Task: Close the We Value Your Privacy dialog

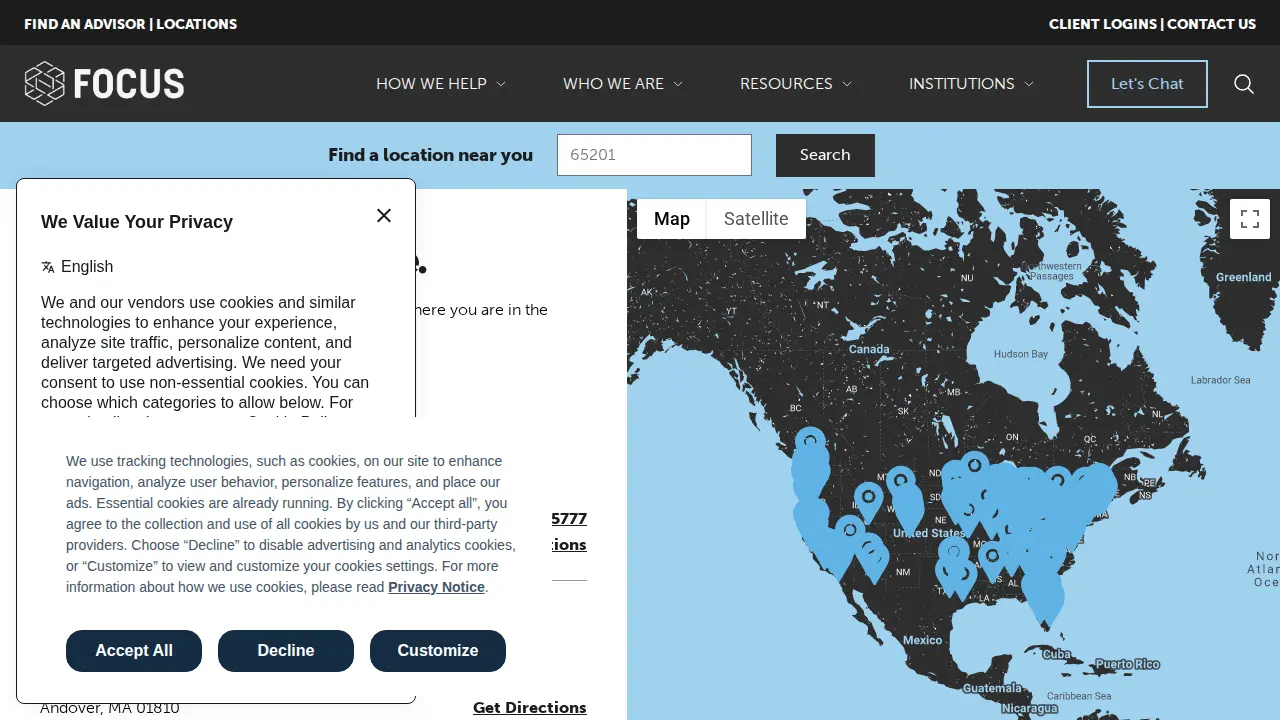Action: click(x=384, y=216)
